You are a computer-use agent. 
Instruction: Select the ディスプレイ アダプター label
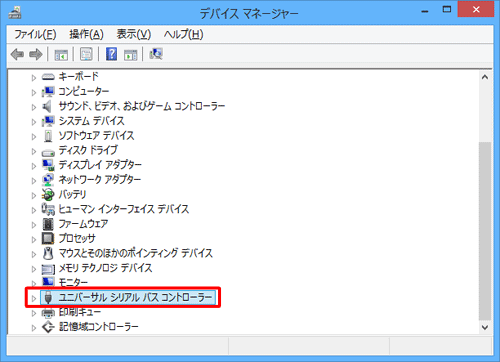coord(100,165)
